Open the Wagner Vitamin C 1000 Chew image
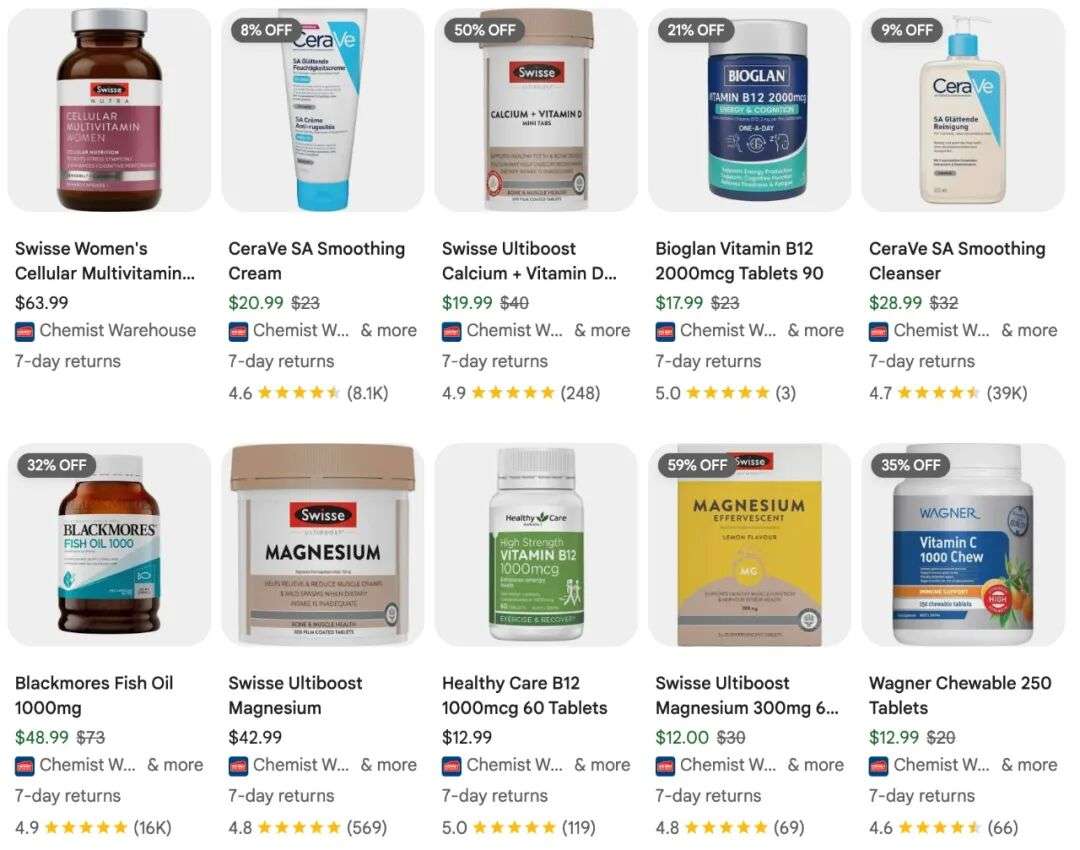The height and width of the screenshot is (850, 1080). (963, 545)
